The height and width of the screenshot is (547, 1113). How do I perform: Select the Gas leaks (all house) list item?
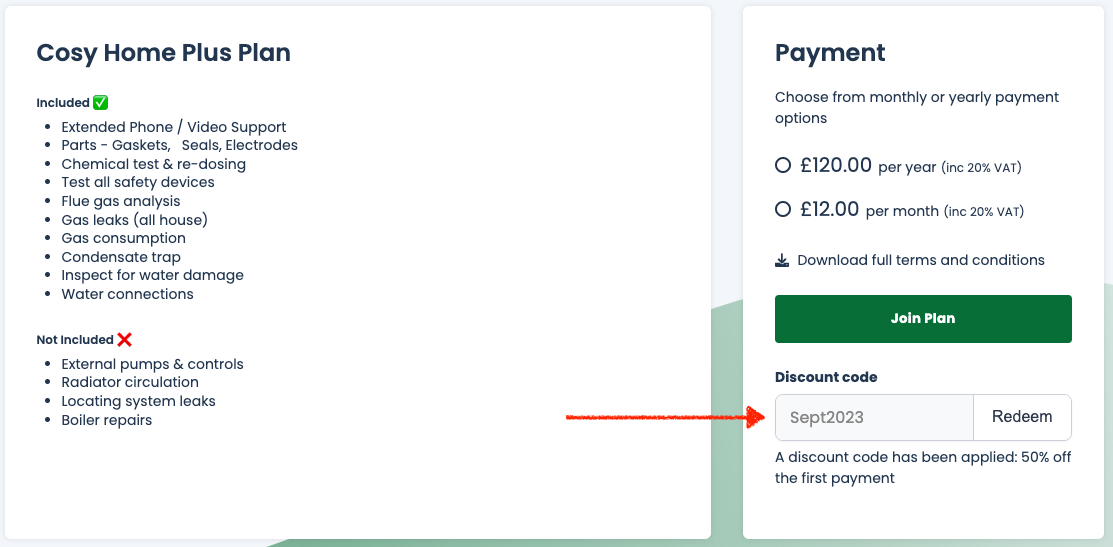[134, 220]
